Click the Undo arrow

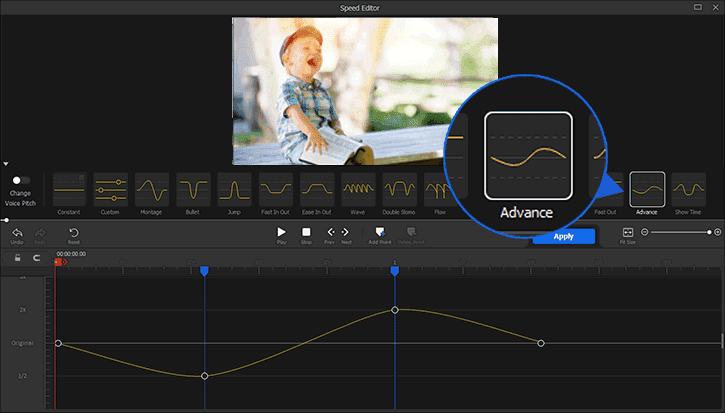point(17,232)
